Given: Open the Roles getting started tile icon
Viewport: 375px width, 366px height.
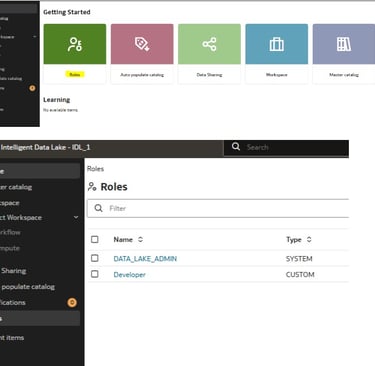Looking at the screenshot, I should click(x=75, y=44).
